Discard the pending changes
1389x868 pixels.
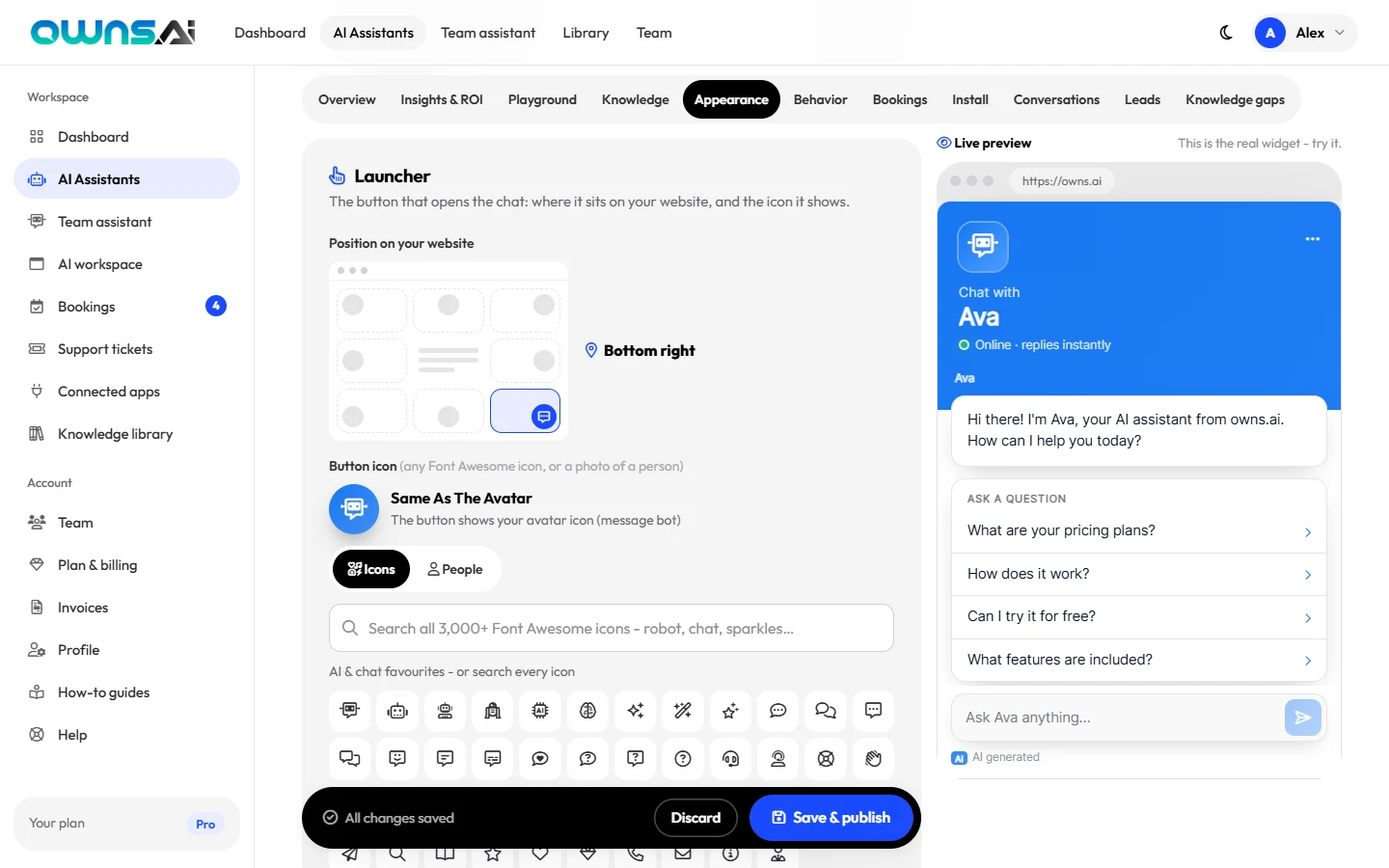tap(695, 818)
